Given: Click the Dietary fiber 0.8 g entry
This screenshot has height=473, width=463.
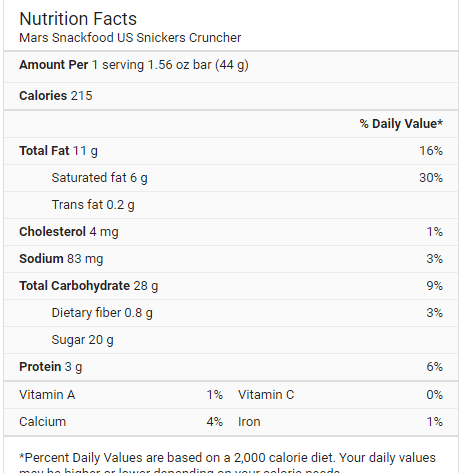Looking at the screenshot, I should [x=102, y=313].
